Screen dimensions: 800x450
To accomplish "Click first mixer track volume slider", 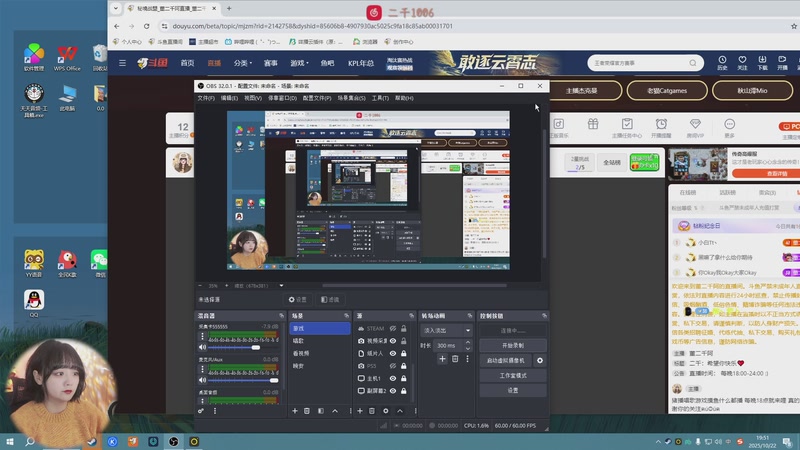I will pyautogui.click(x=244, y=347).
